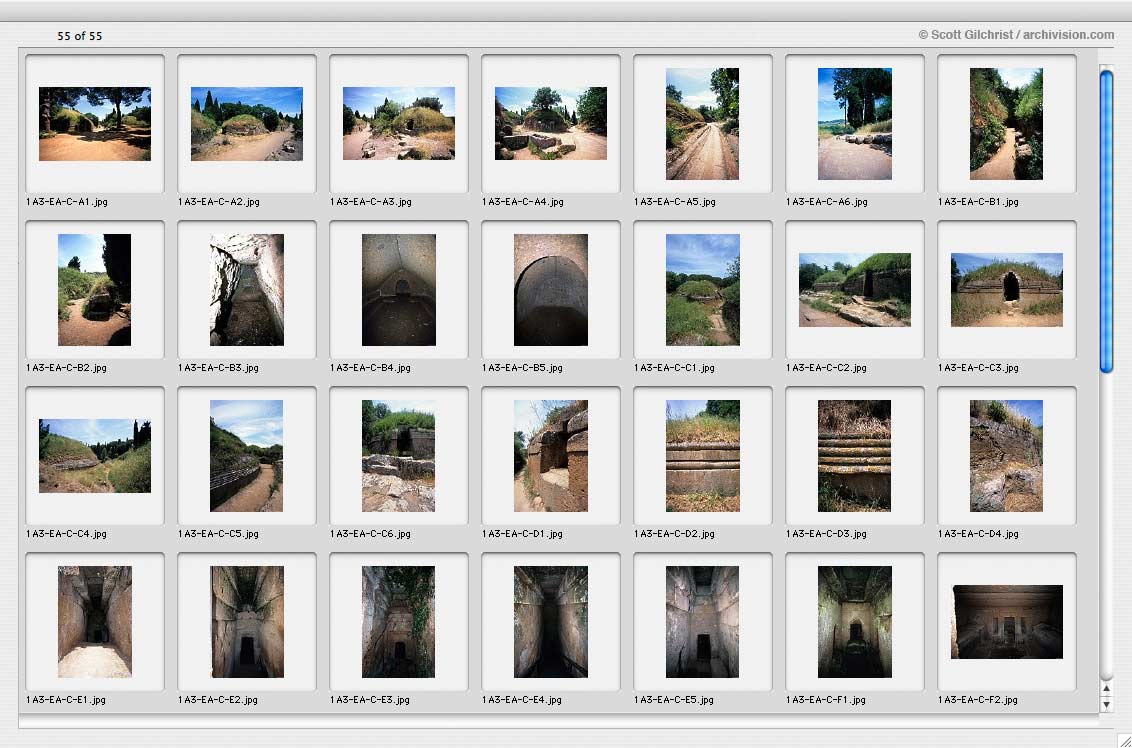Click the caption text 1A3-EA-C-A5.jpg
This screenshot has width=1132, height=748.
pyautogui.click(x=674, y=202)
